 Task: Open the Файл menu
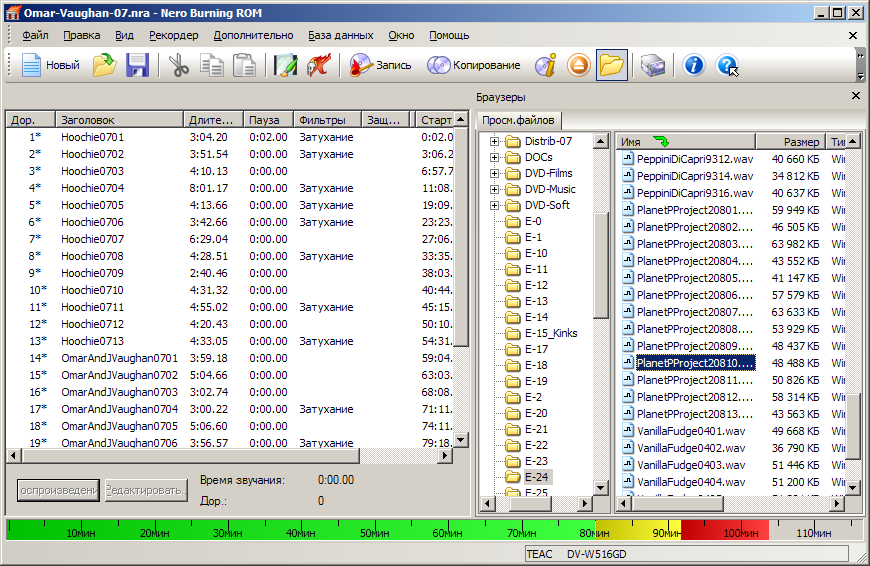(36, 36)
